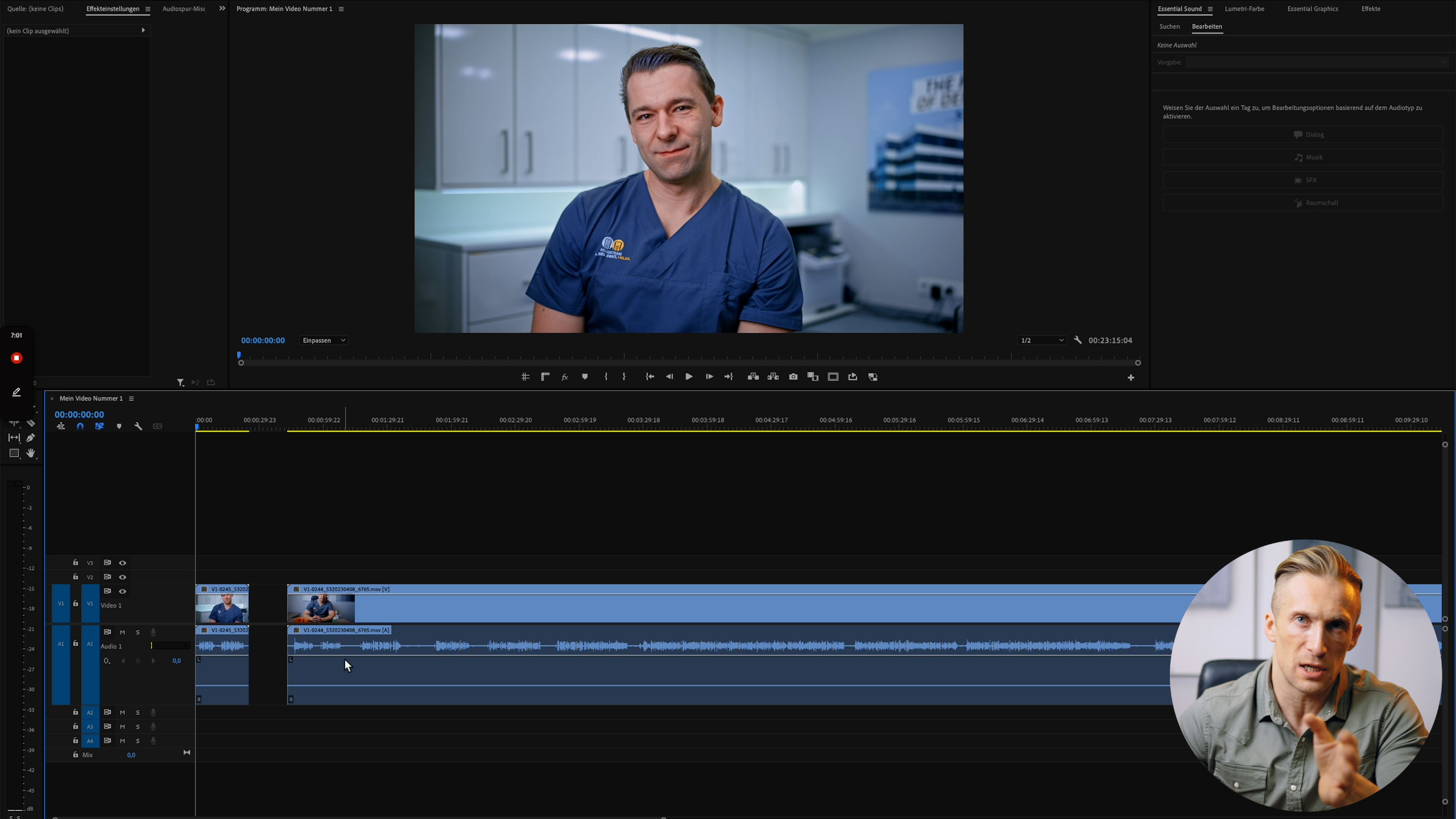Toggle lock on track V3
The width and height of the screenshot is (1456, 819).
75,562
